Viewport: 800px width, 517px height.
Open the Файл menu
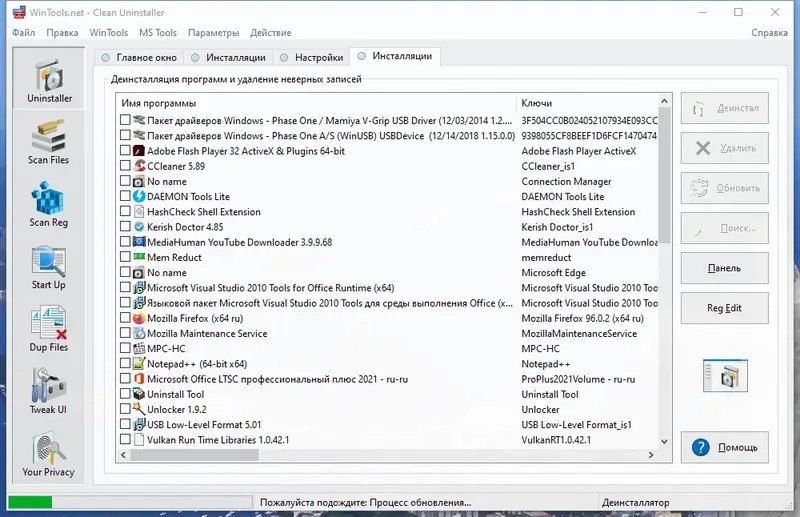[23, 33]
